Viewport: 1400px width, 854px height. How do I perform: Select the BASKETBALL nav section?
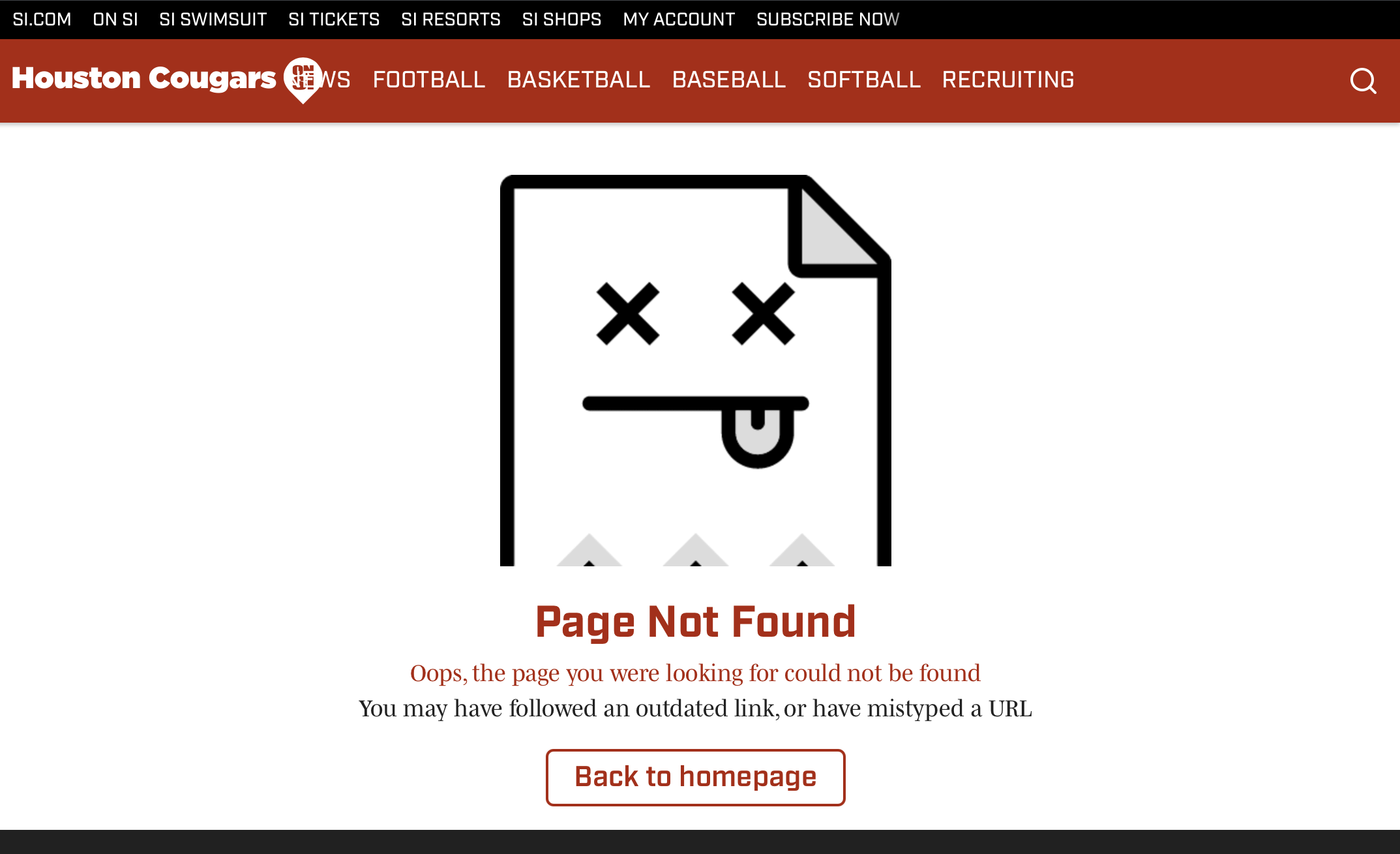pyautogui.click(x=579, y=80)
